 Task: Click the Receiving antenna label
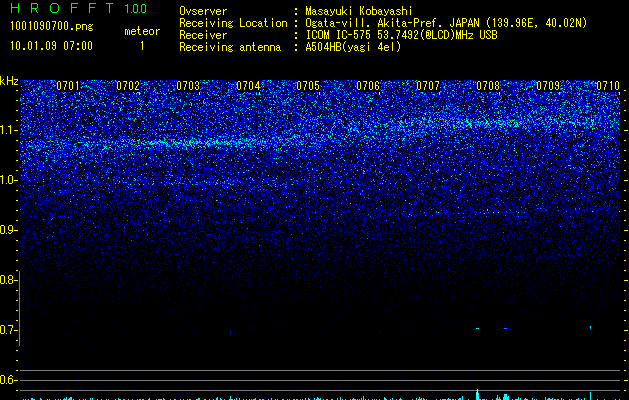[x=230, y=47]
